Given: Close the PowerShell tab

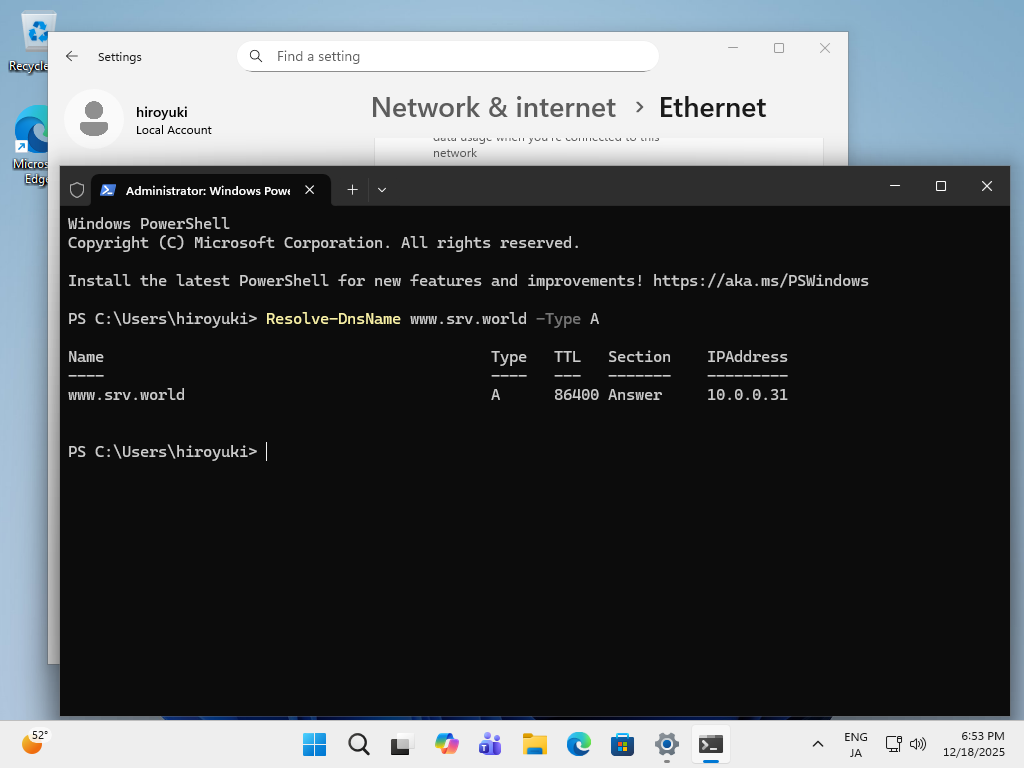Looking at the screenshot, I should point(310,189).
